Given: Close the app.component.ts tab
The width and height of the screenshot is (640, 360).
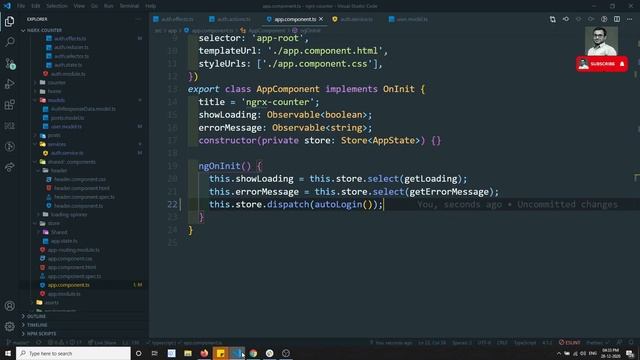Looking at the screenshot, I should tap(321, 19).
